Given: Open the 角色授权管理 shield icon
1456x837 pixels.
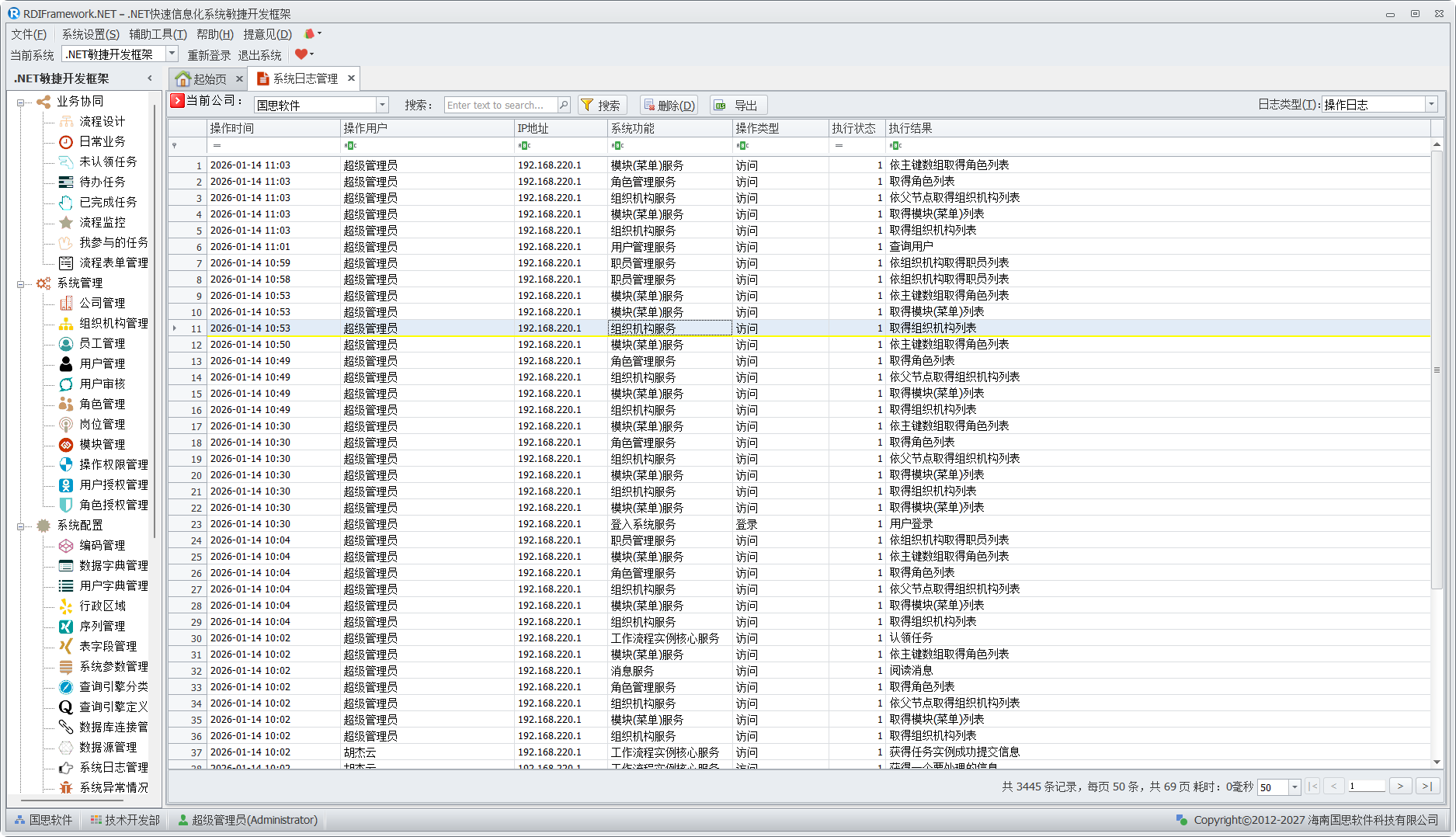Looking at the screenshot, I should coord(67,505).
